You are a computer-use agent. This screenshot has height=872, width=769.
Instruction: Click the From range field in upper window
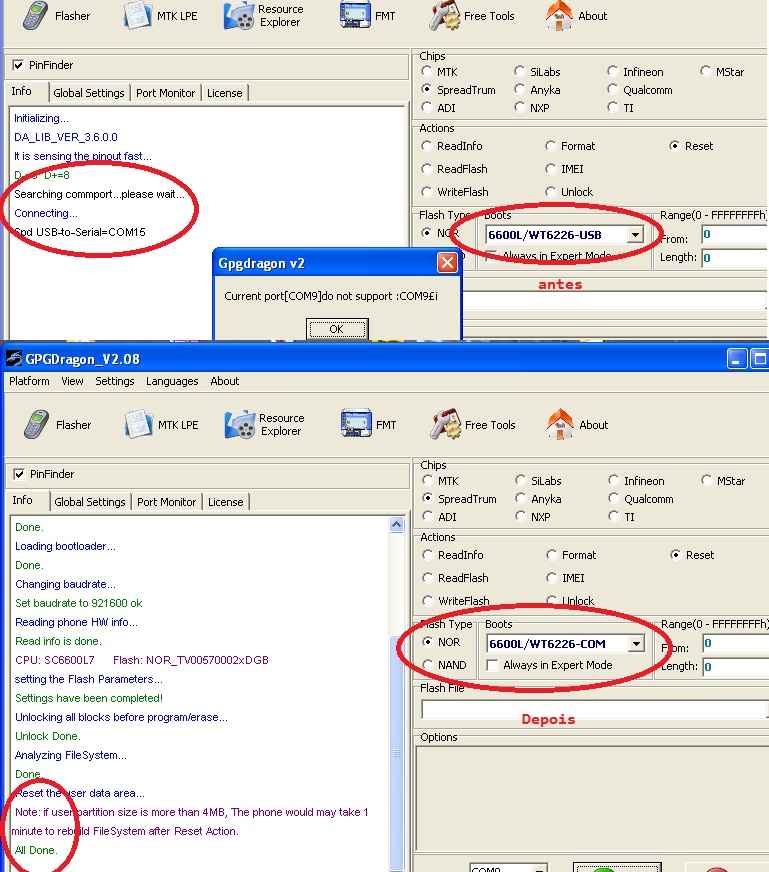(x=735, y=234)
